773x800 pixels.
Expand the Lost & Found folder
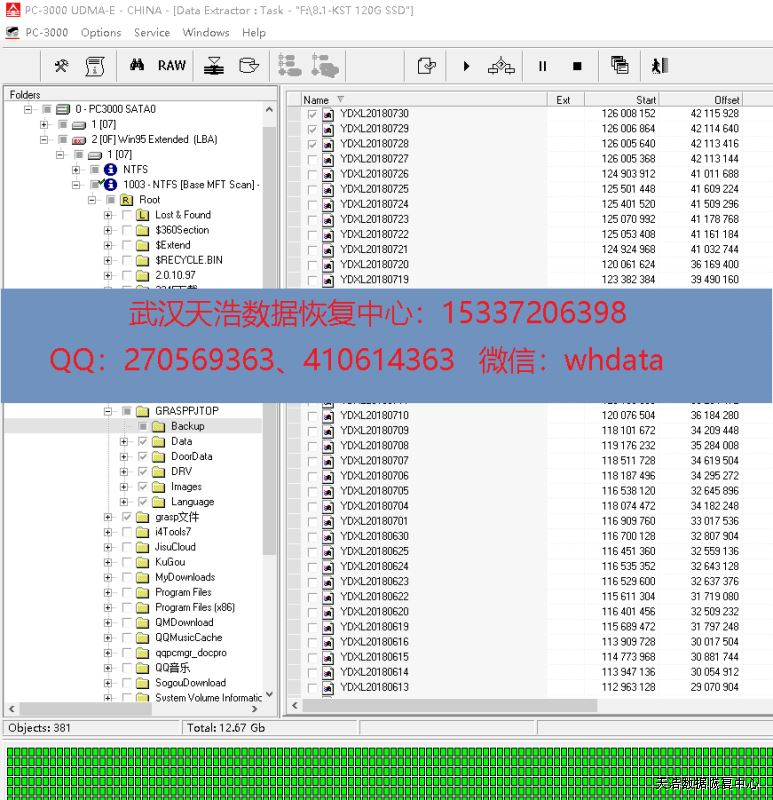[108, 215]
